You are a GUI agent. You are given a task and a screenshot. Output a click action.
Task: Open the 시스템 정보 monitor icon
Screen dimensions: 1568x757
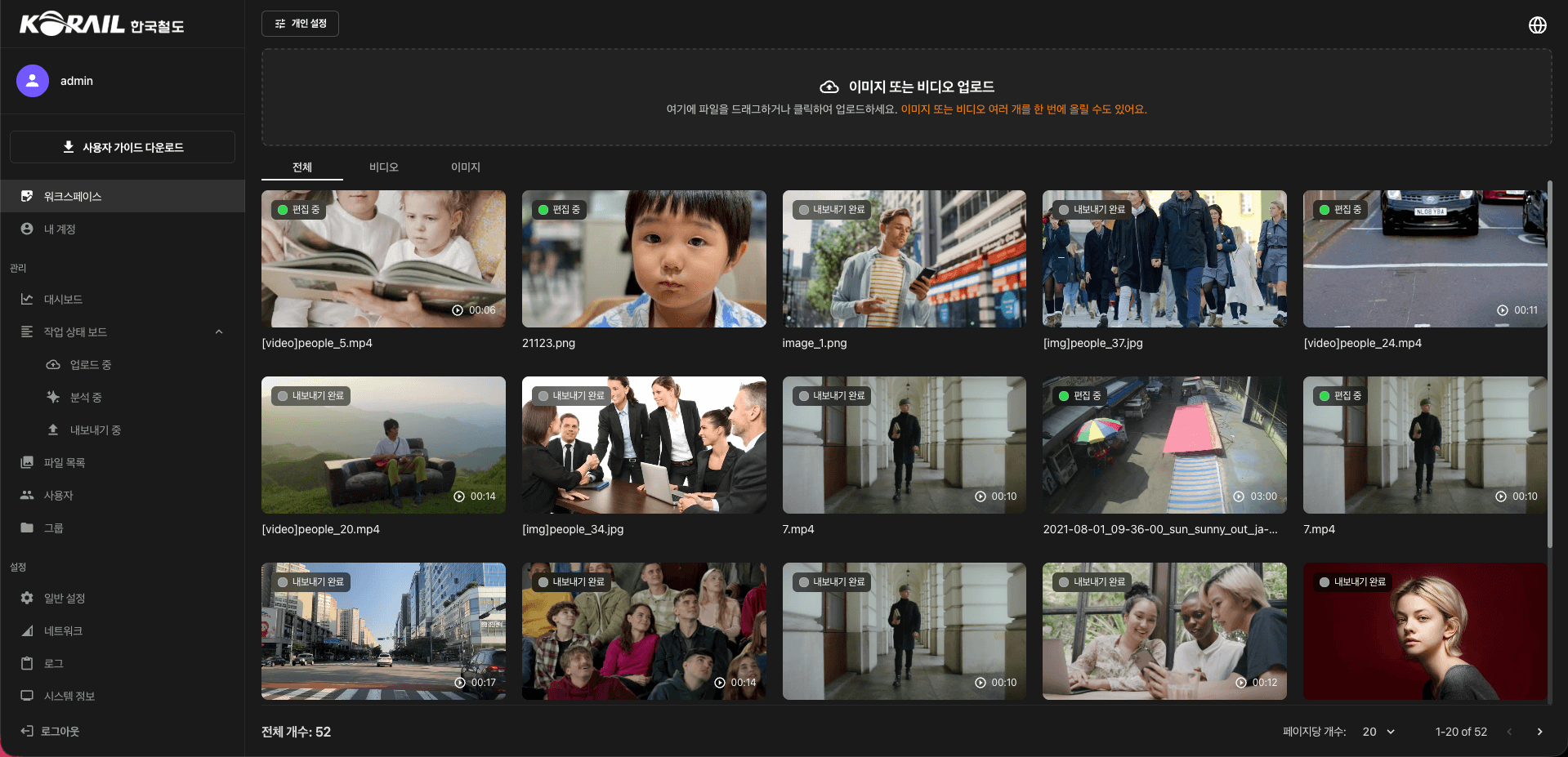[27, 697]
